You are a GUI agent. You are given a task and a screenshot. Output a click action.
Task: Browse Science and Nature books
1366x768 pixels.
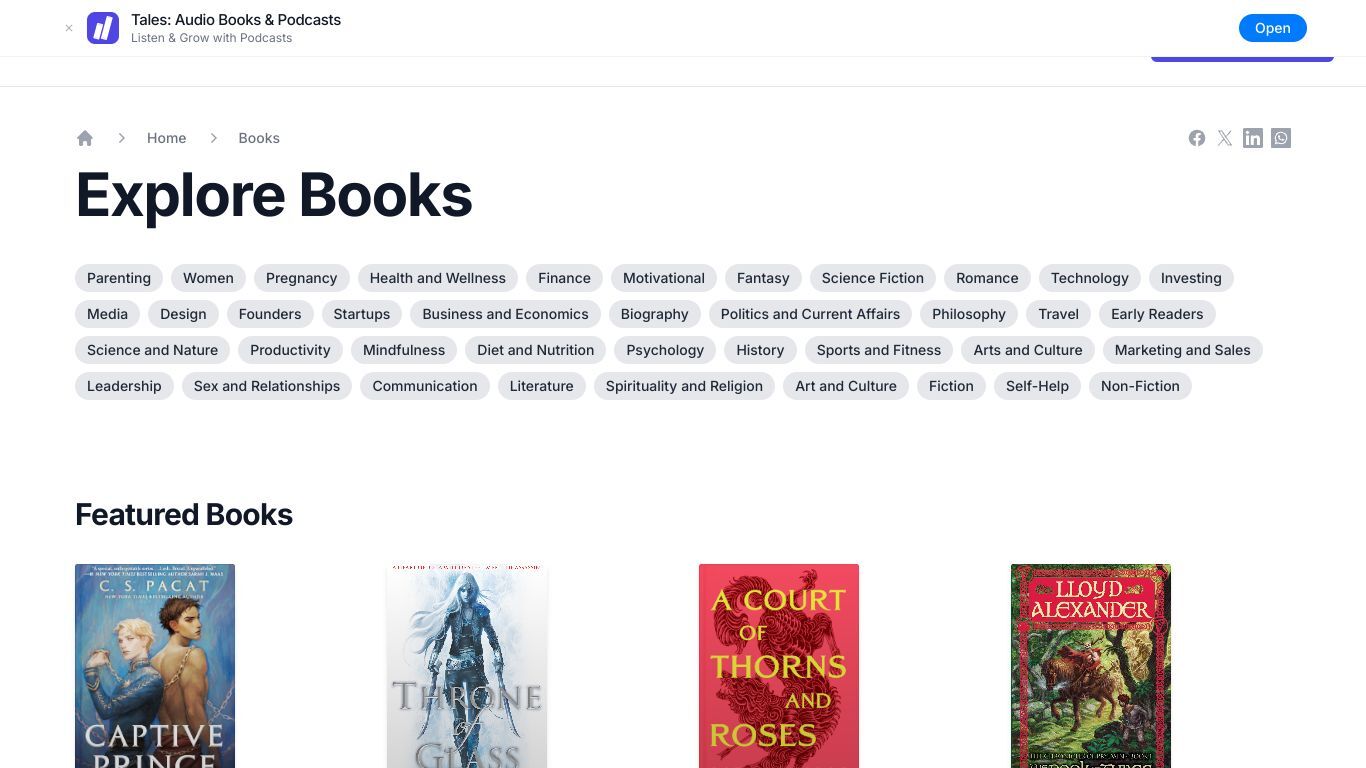[152, 350]
